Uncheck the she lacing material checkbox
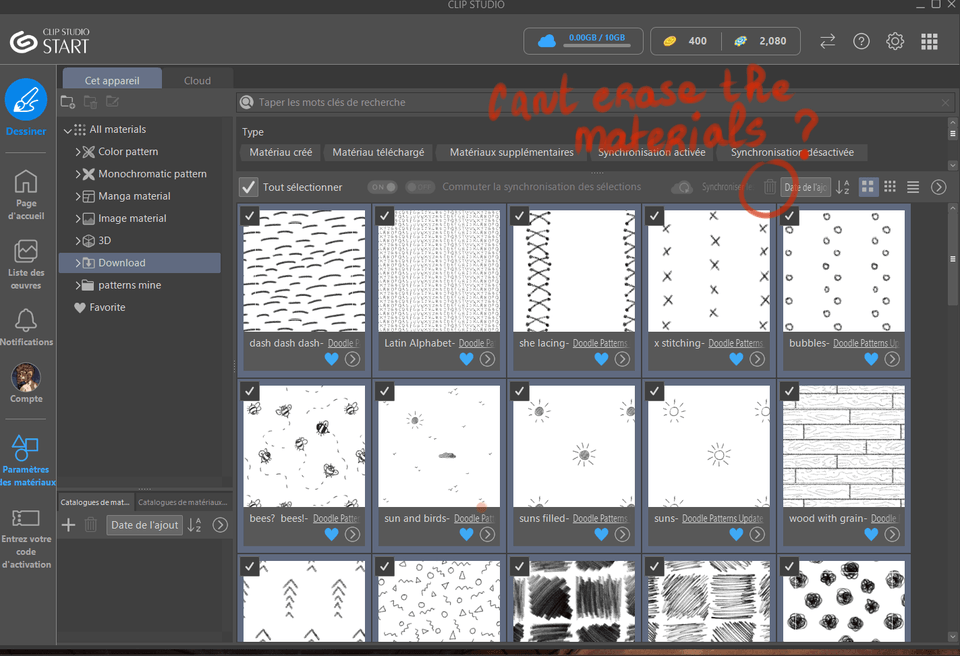 click(x=520, y=216)
